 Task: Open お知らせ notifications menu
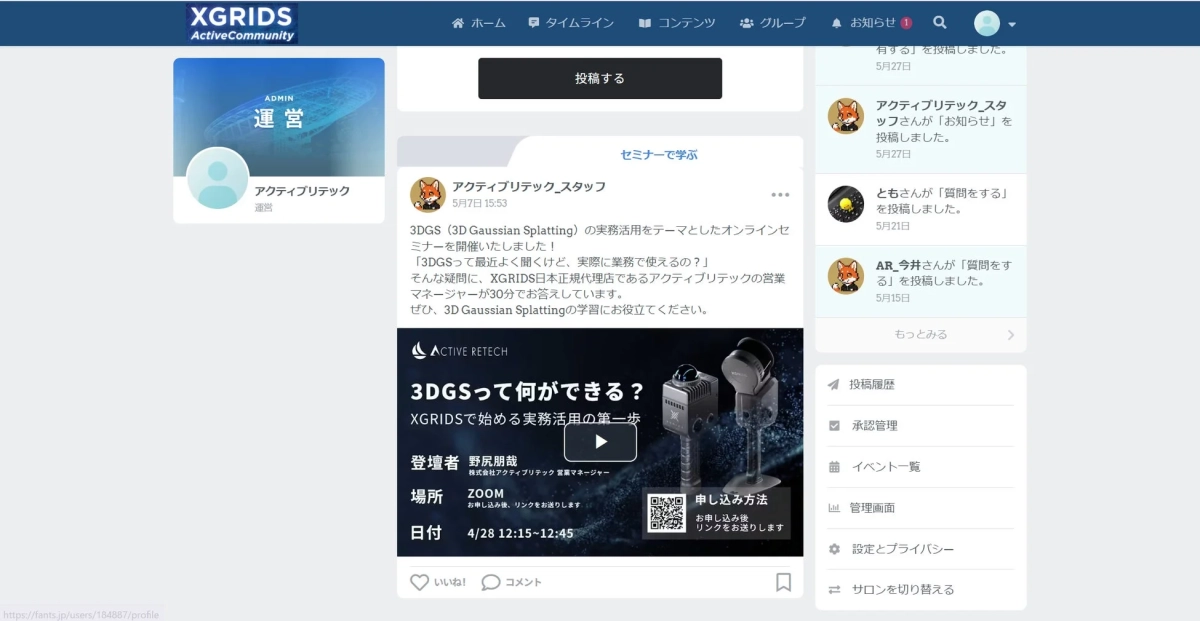pos(871,23)
